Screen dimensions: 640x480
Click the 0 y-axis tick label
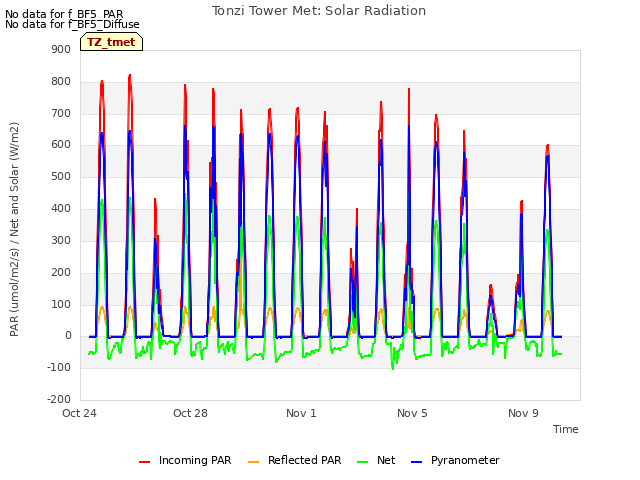click(x=68, y=336)
